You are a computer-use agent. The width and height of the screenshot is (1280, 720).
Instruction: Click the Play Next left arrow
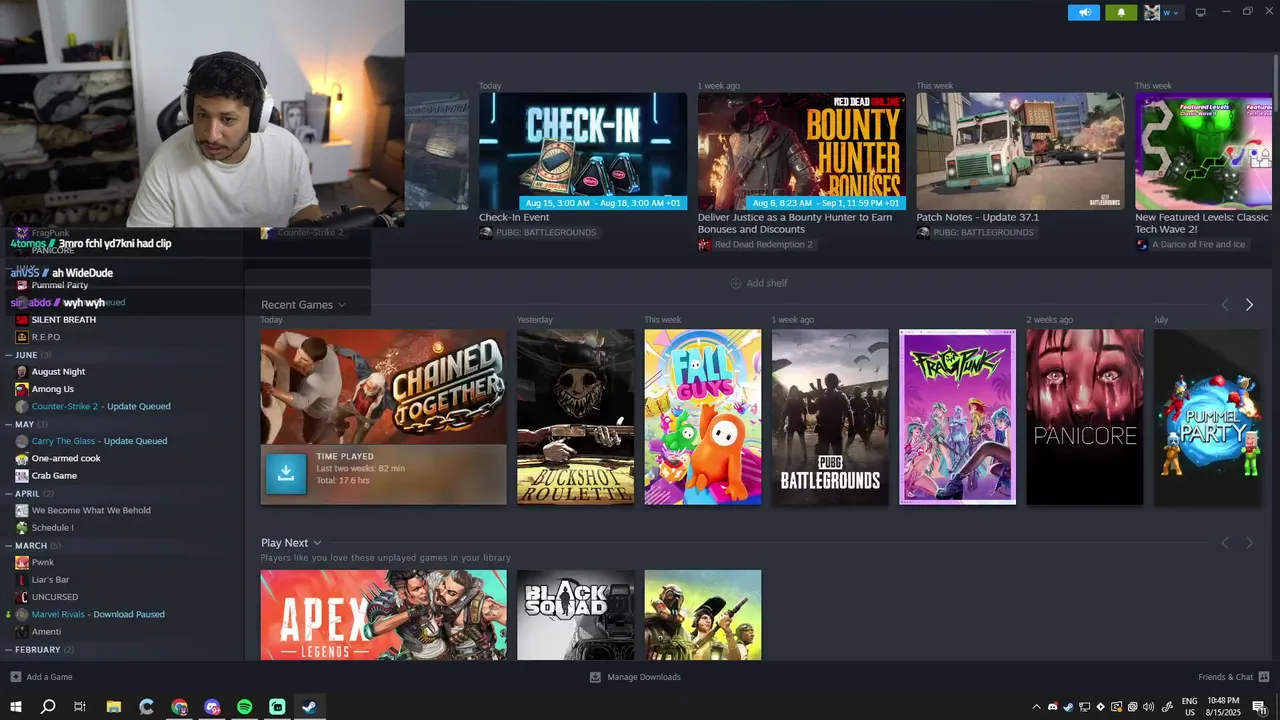tap(1225, 543)
